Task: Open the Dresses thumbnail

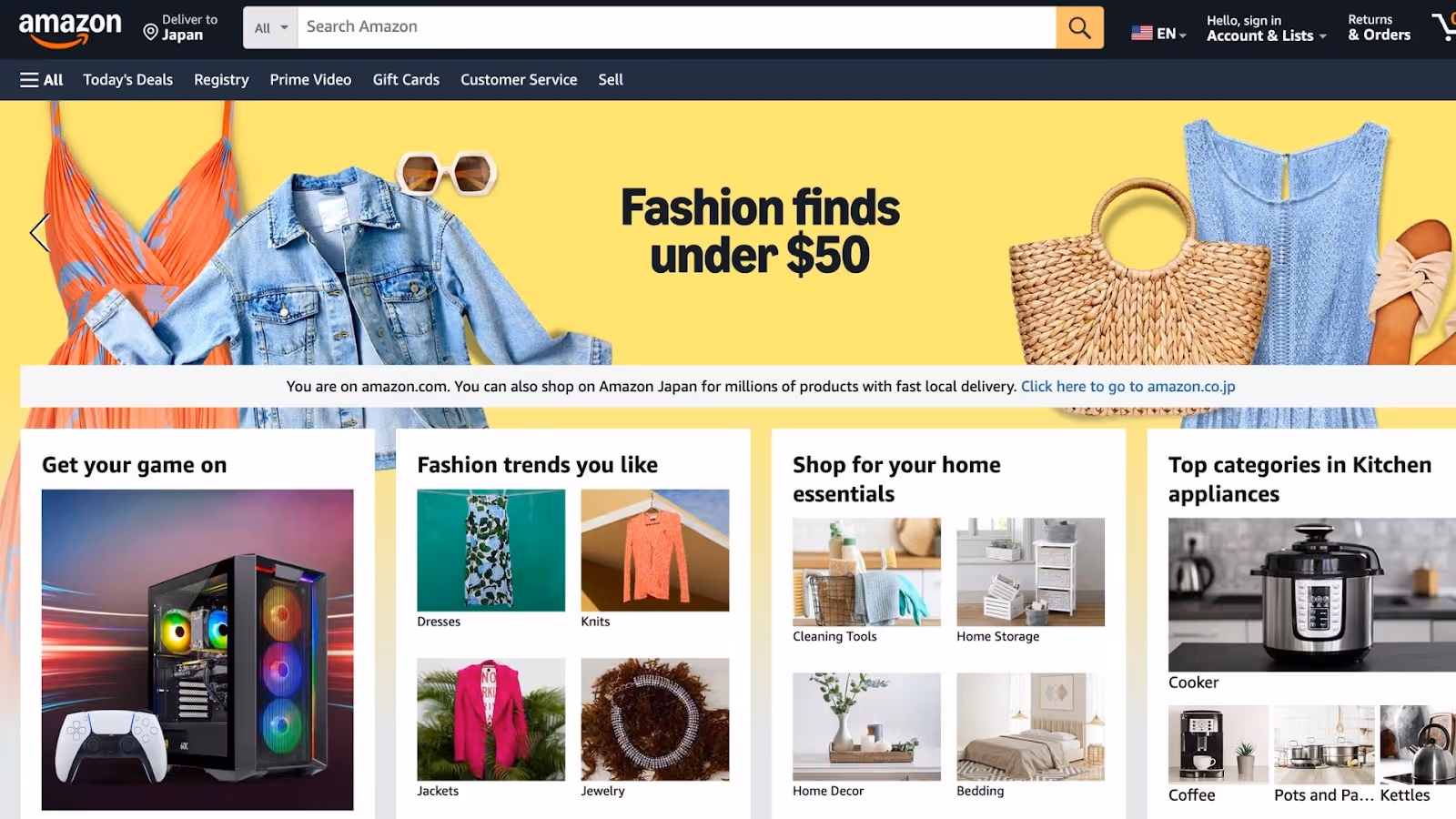Action: tap(490, 551)
